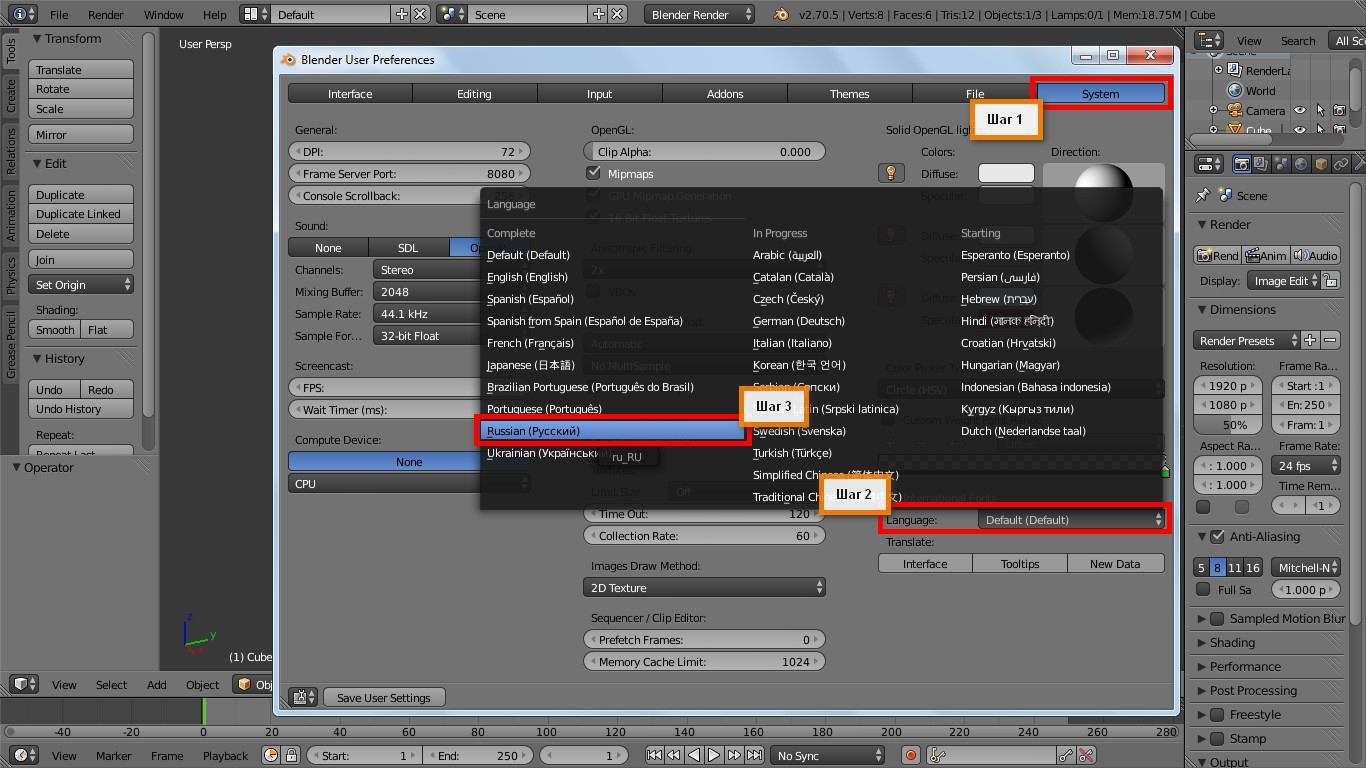Select the Render properties camera tab icon
This screenshot has width=1366, height=768.
[x=1241, y=164]
